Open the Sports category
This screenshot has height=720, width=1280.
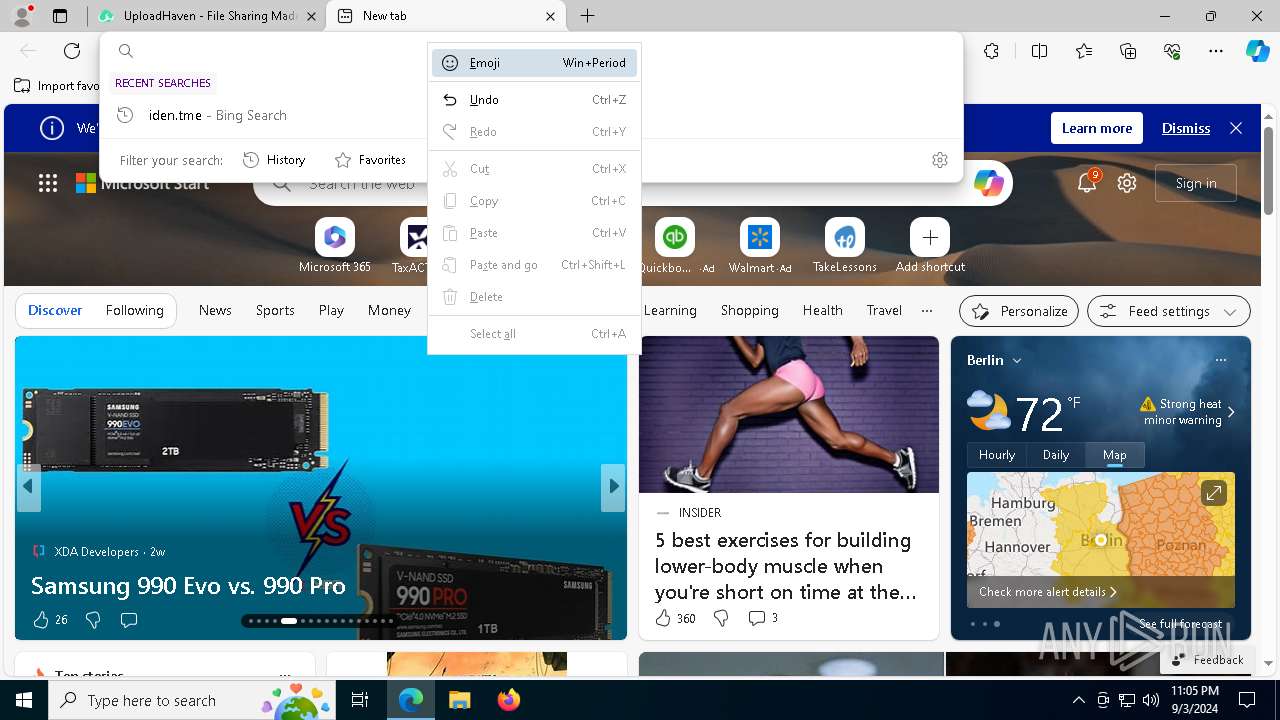coord(275,311)
